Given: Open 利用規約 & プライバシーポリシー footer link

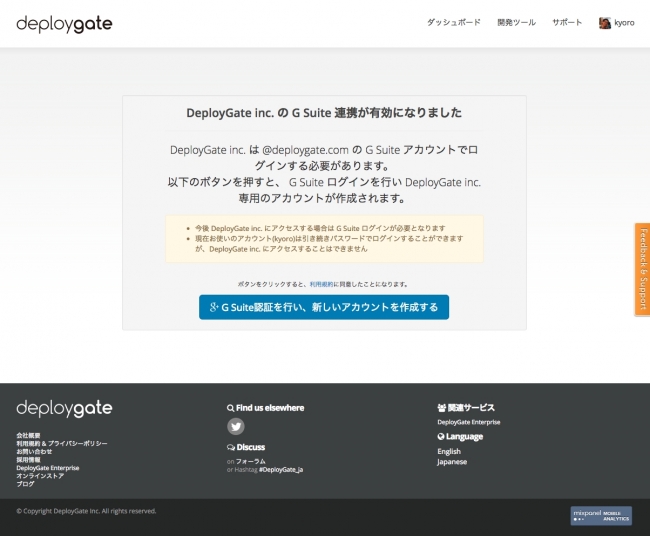Looking at the screenshot, I should pyautogui.click(x=61, y=443).
